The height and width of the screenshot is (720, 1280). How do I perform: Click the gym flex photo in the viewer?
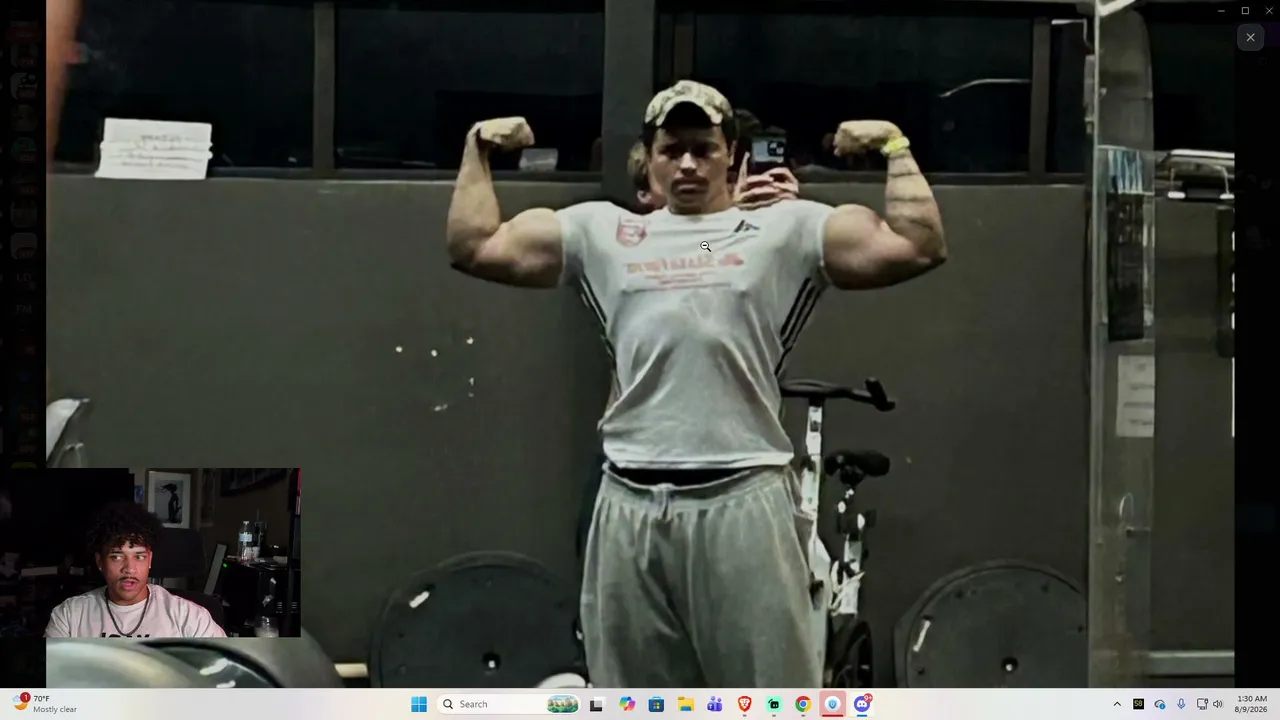click(640, 344)
